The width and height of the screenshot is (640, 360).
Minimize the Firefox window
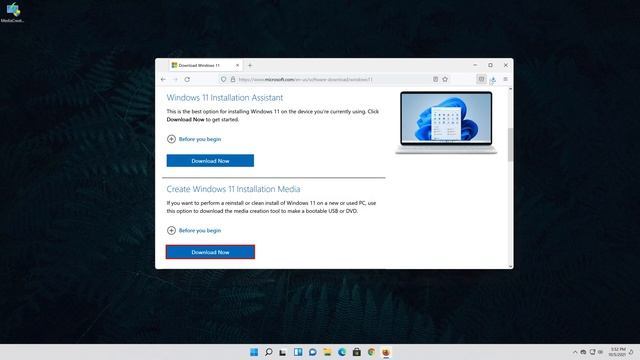coord(475,65)
